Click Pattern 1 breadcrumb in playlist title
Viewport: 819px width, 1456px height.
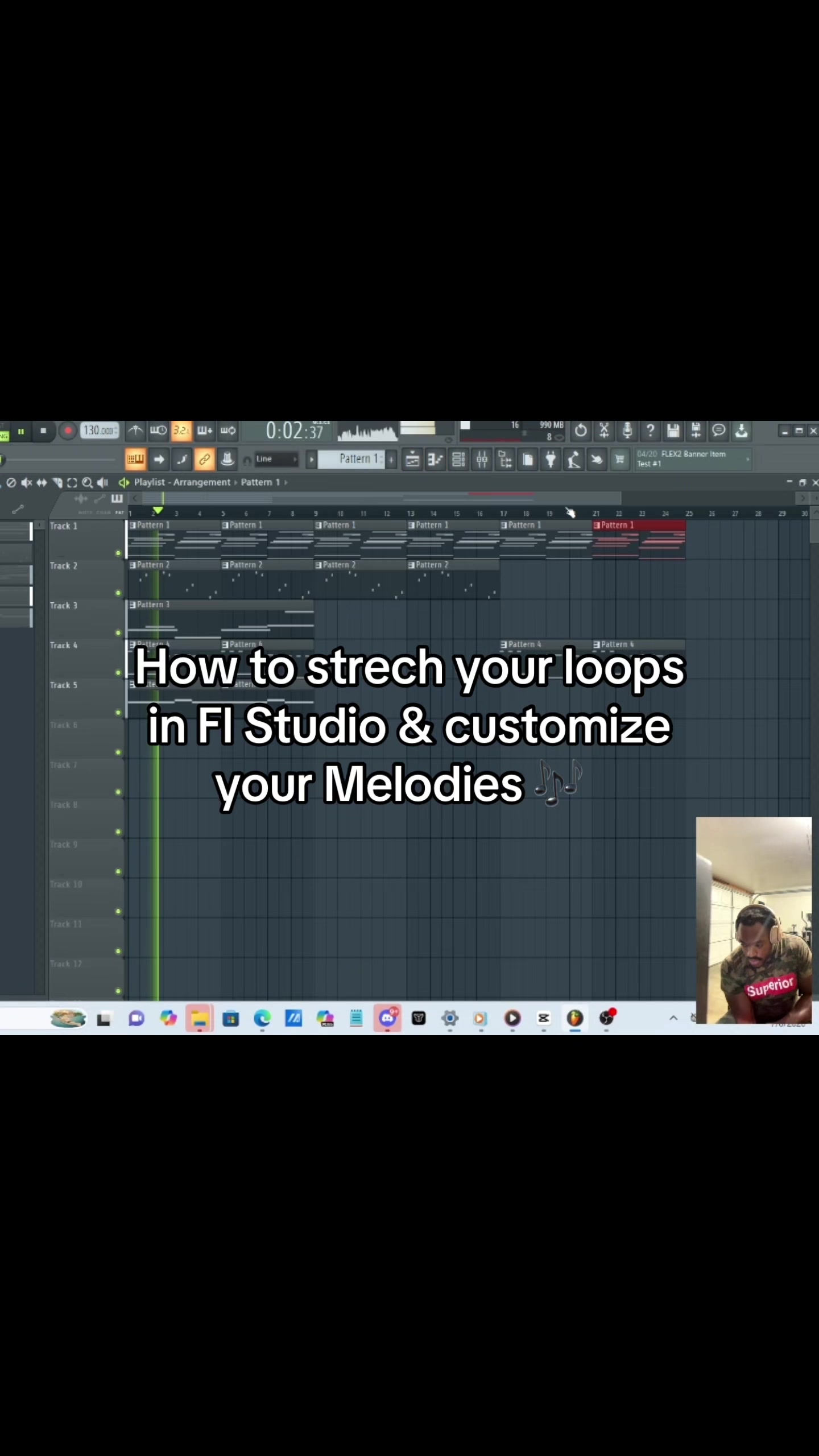click(x=260, y=482)
